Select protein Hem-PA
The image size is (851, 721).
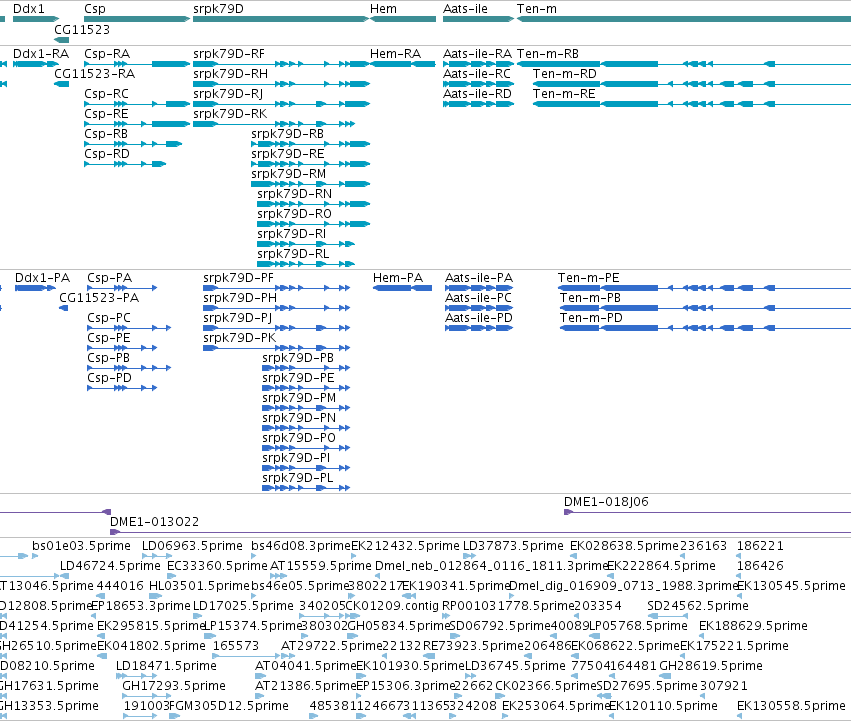click(x=398, y=278)
